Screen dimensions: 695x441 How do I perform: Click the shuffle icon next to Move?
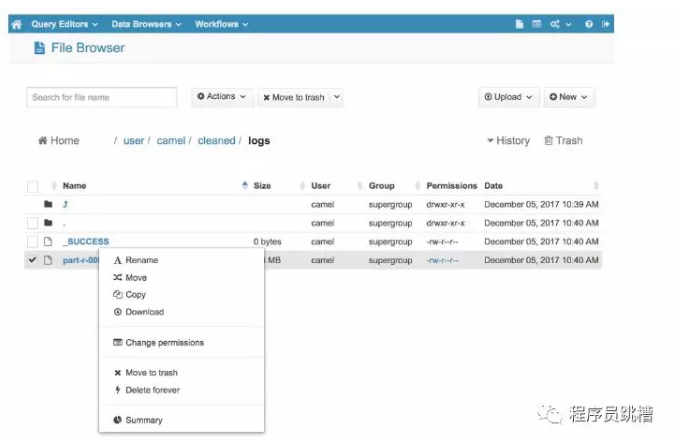(117, 277)
